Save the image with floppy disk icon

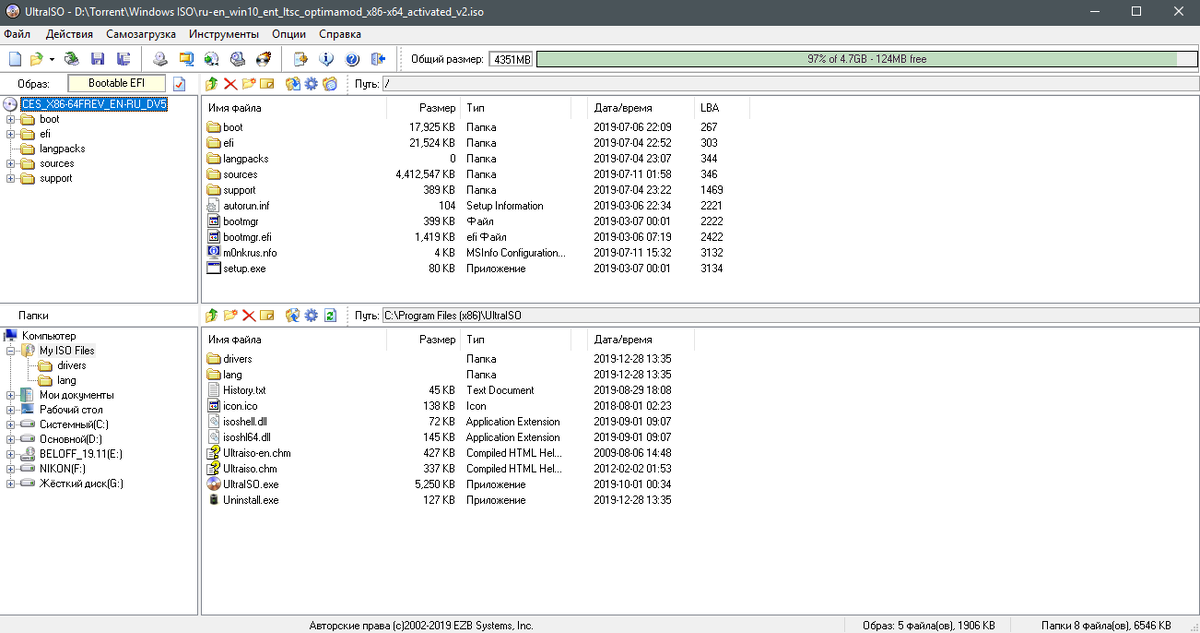pos(97,59)
